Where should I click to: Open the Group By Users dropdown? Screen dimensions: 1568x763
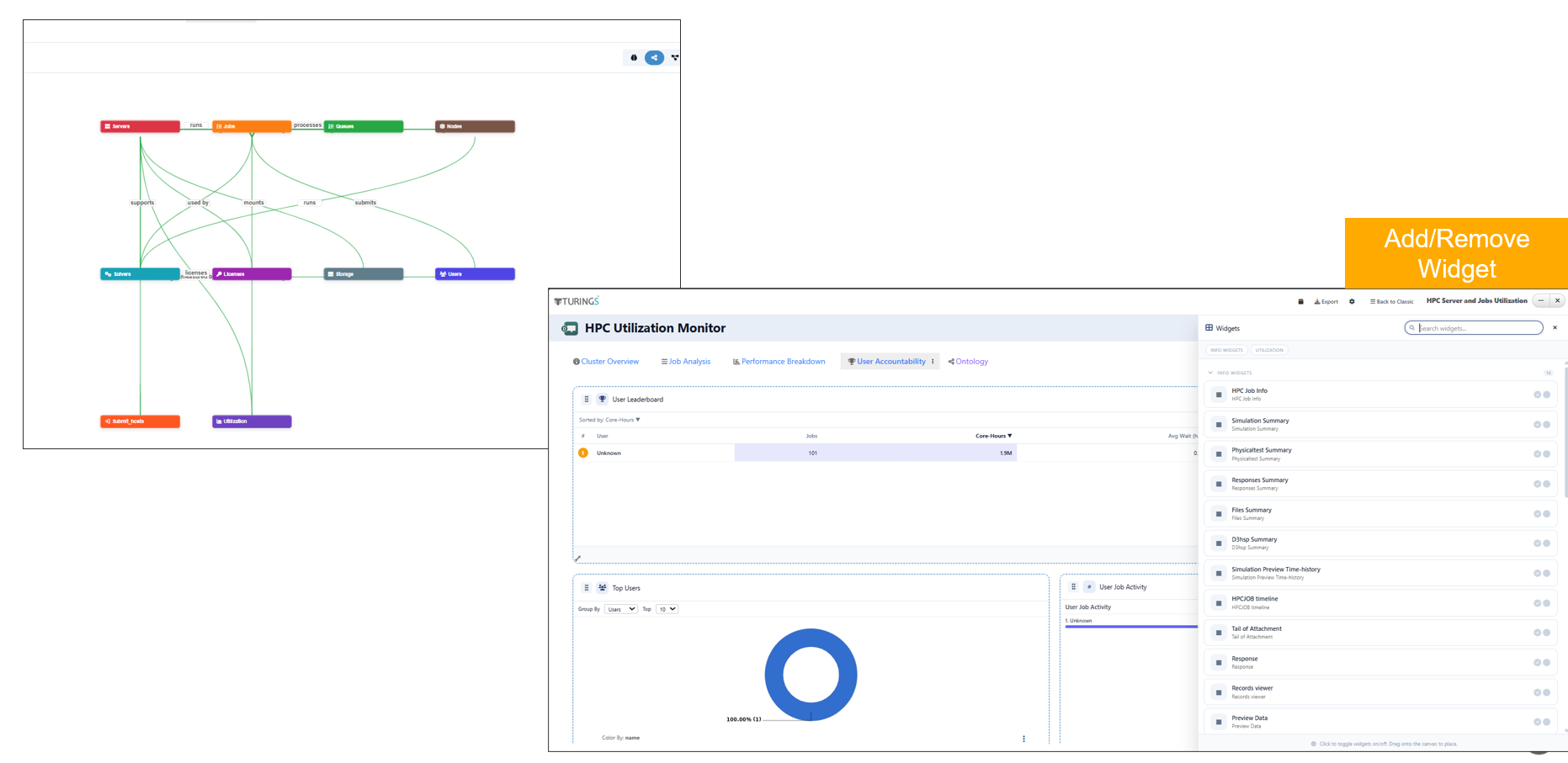[620, 609]
